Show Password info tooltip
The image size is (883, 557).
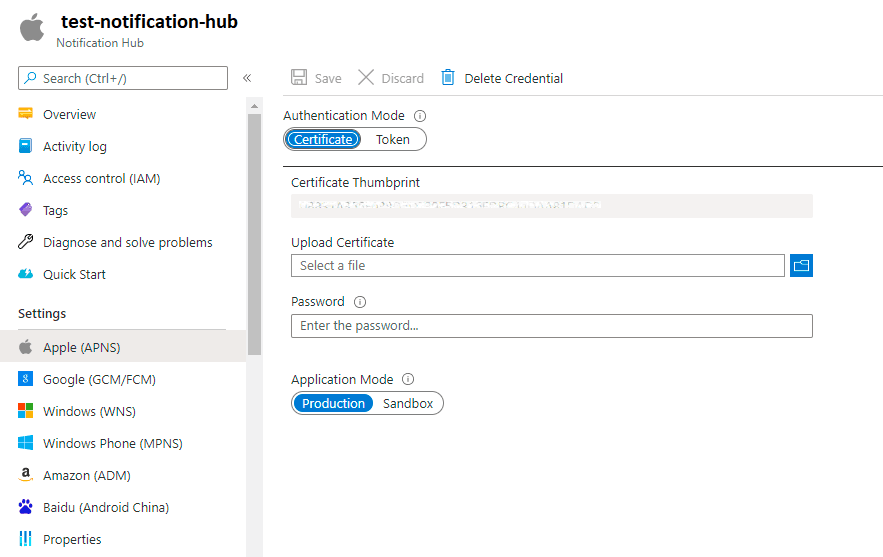(360, 302)
